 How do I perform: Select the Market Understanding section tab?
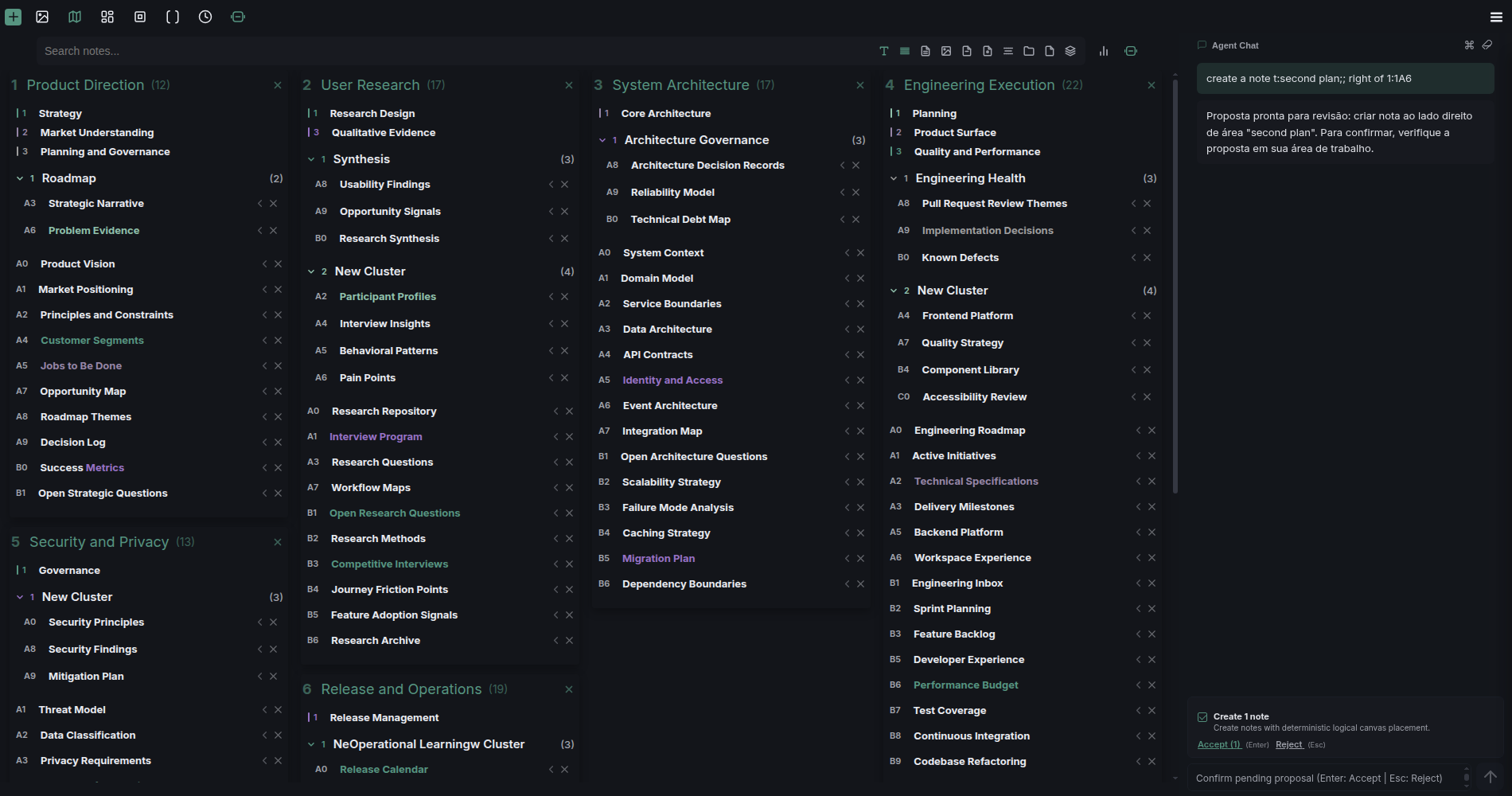click(97, 133)
